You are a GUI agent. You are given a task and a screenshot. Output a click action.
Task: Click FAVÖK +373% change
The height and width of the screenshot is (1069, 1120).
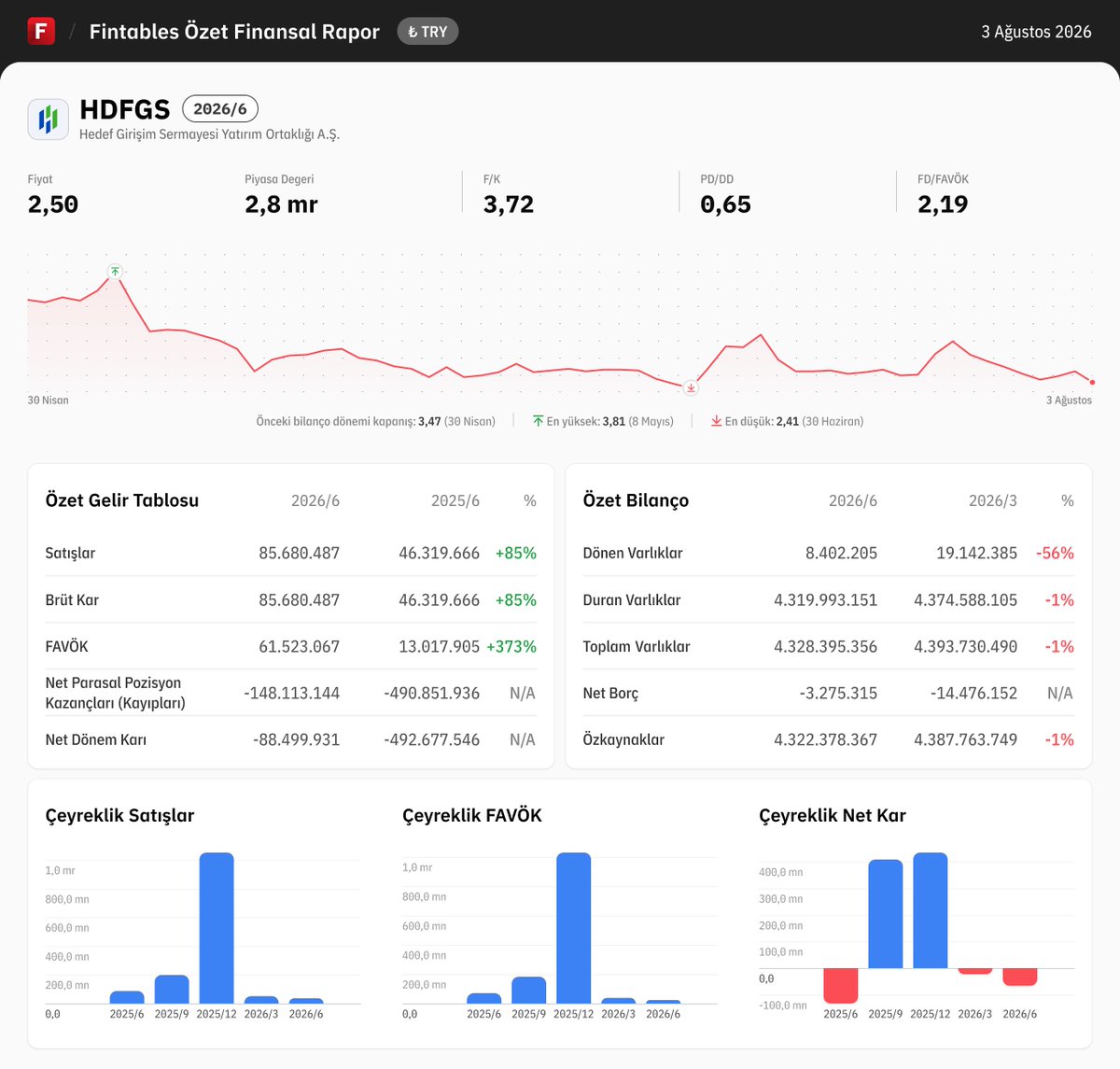pos(511,646)
